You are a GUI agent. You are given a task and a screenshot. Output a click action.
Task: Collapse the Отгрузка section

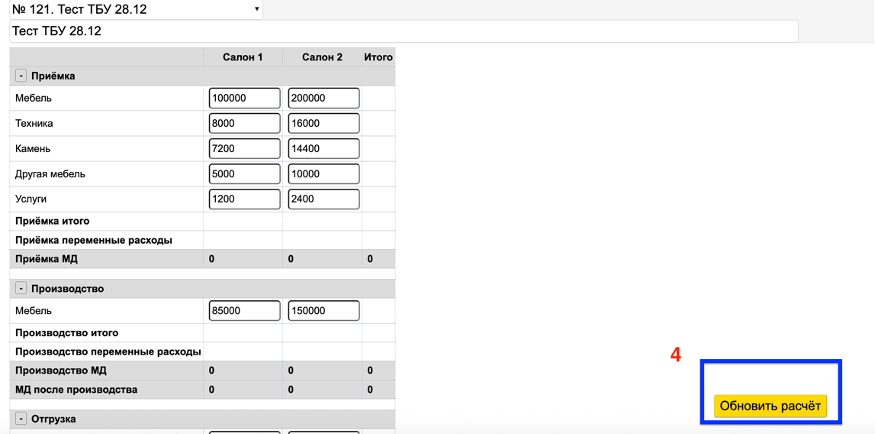tap(21, 419)
